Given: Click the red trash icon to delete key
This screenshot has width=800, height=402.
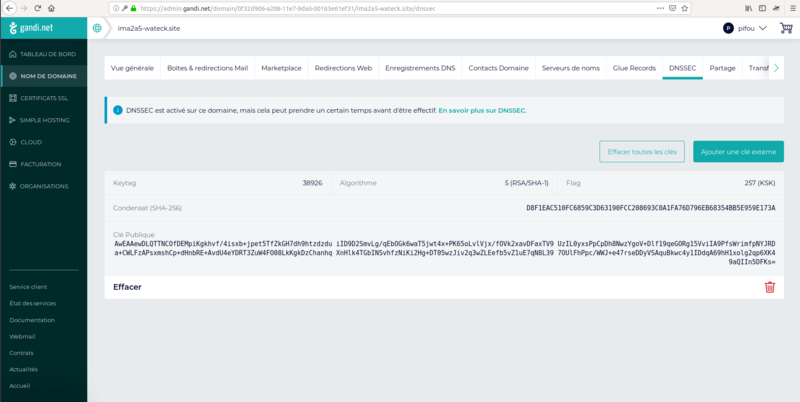Looking at the screenshot, I should pos(769,287).
